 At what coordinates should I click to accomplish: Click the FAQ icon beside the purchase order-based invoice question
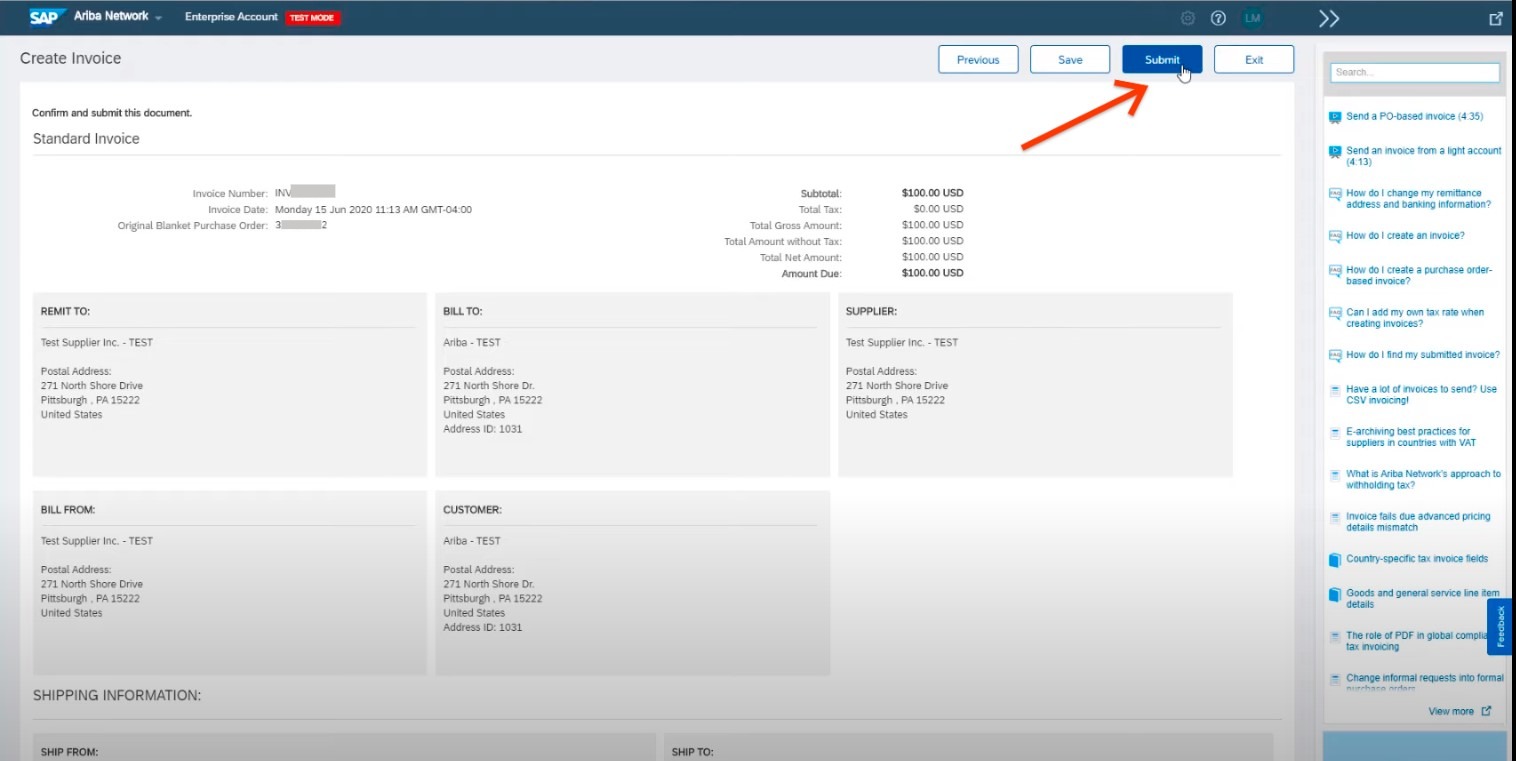click(1334, 271)
